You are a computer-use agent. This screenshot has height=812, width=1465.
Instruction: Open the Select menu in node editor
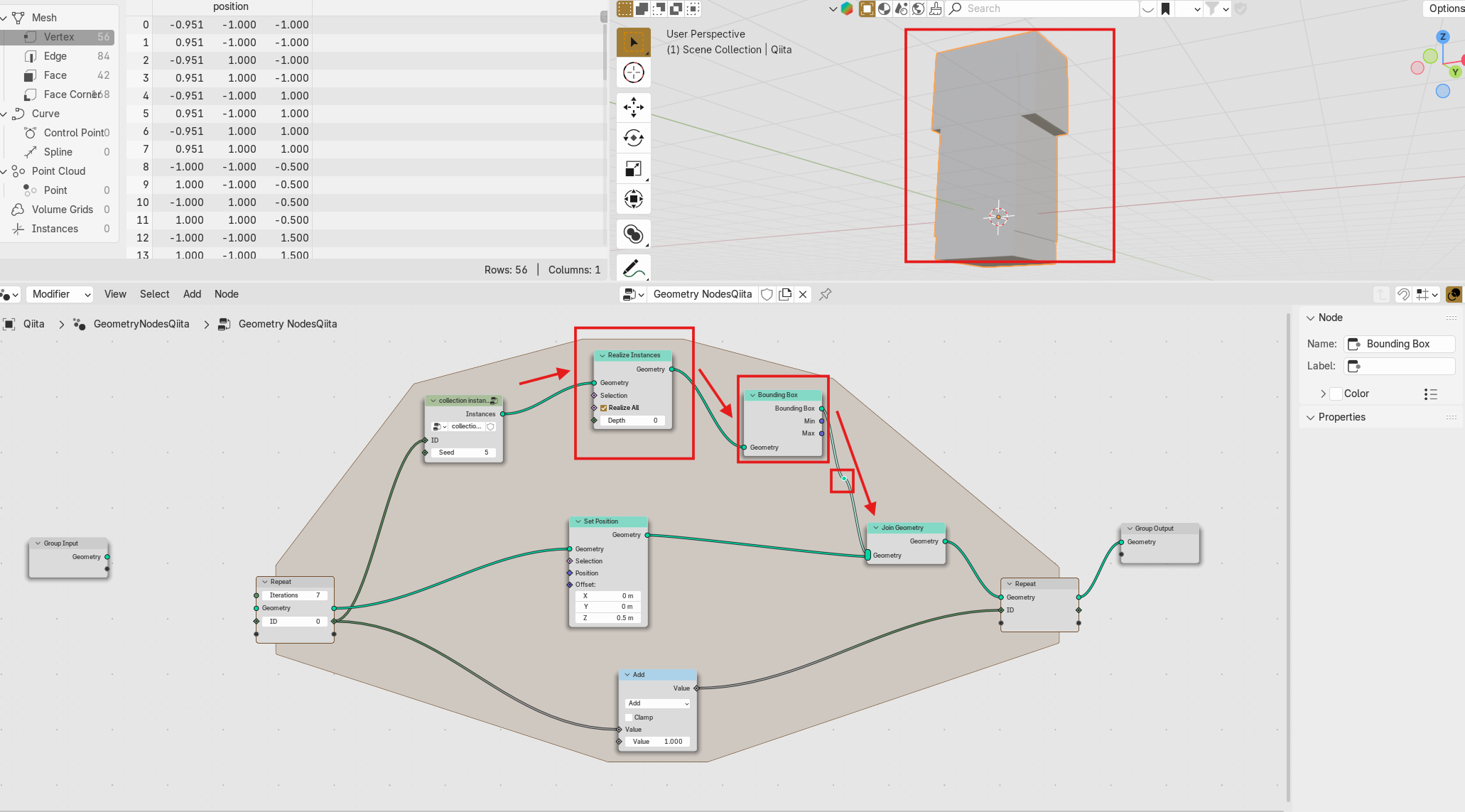coord(154,294)
